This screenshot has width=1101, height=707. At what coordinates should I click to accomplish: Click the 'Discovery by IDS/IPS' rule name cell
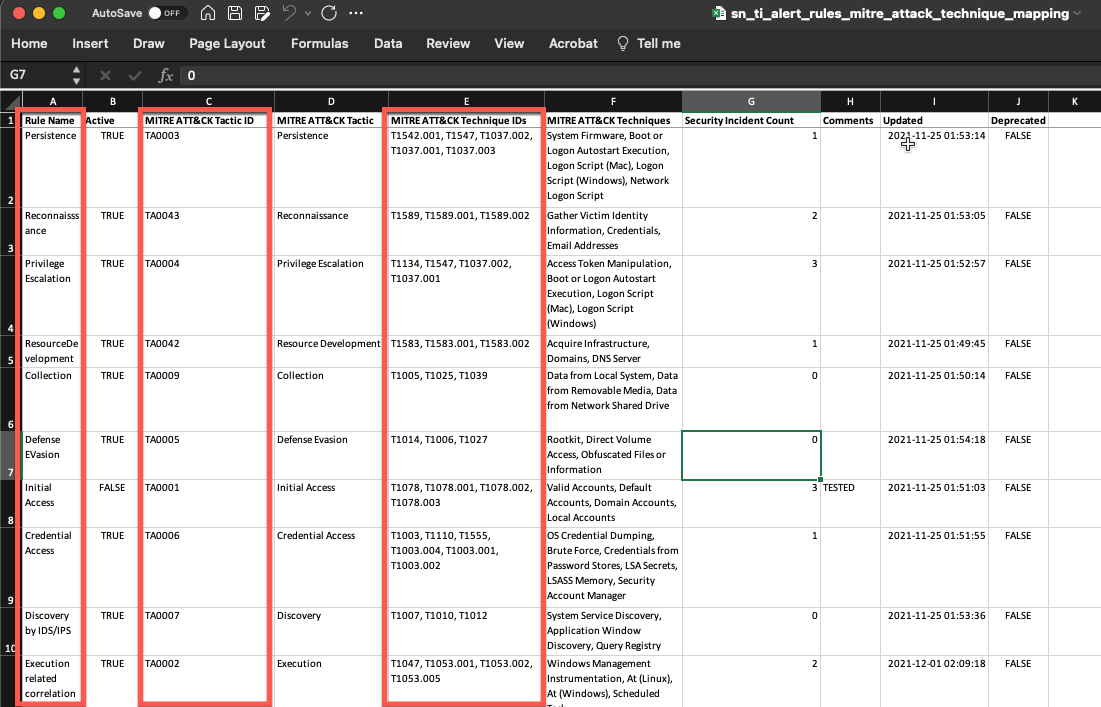(x=53, y=631)
